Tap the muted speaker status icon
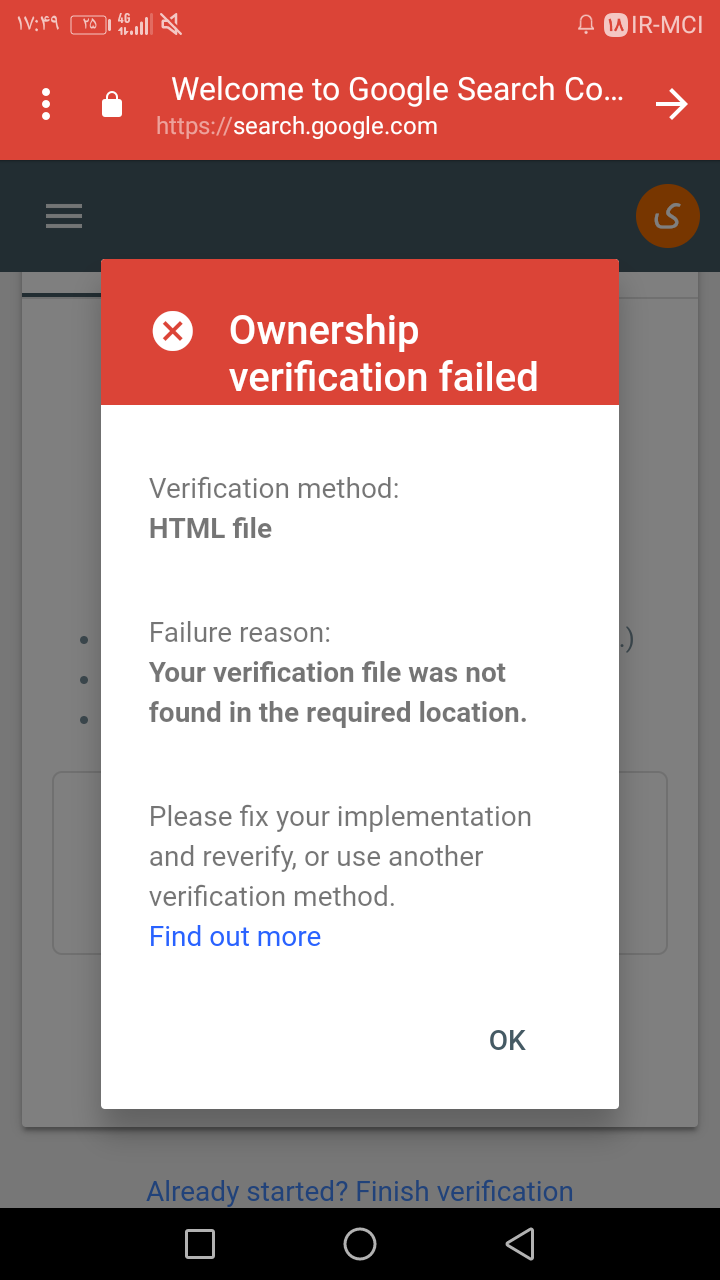This screenshot has width=720, height=1280. pyautogui.click(x=172, y=24)
